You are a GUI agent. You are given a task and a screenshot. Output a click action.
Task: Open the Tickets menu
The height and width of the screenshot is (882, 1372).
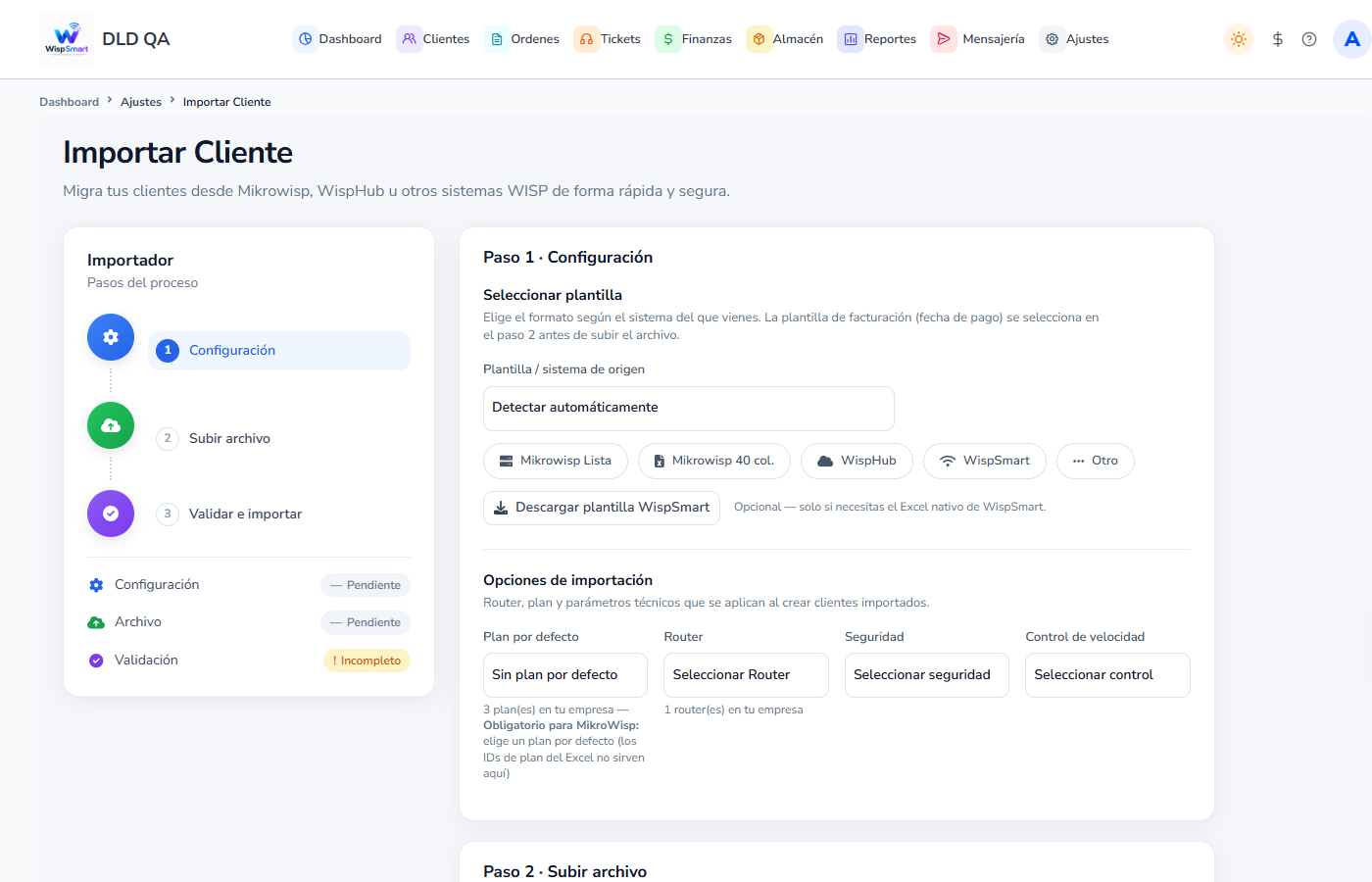pyautogui.click(x=609, y=39)
